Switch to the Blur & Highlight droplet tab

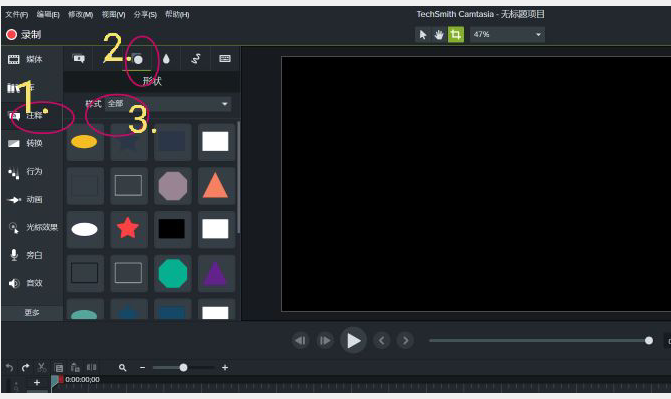pyautogui.click(x=166, y=59)
